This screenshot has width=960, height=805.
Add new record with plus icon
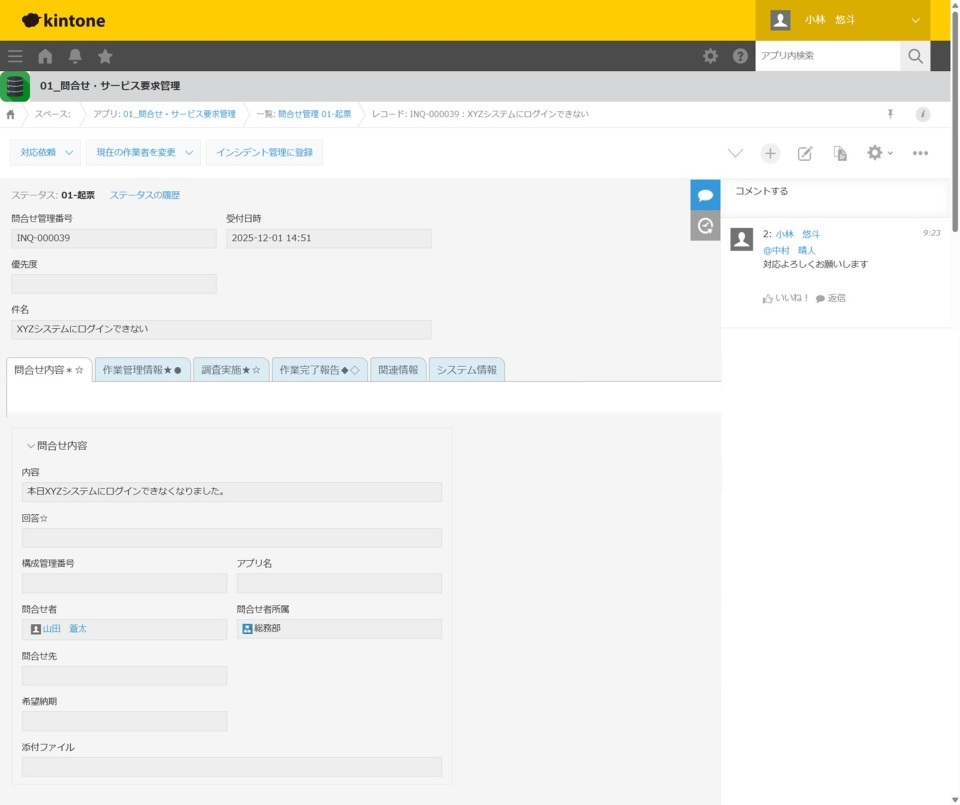(x=770, y=153)
